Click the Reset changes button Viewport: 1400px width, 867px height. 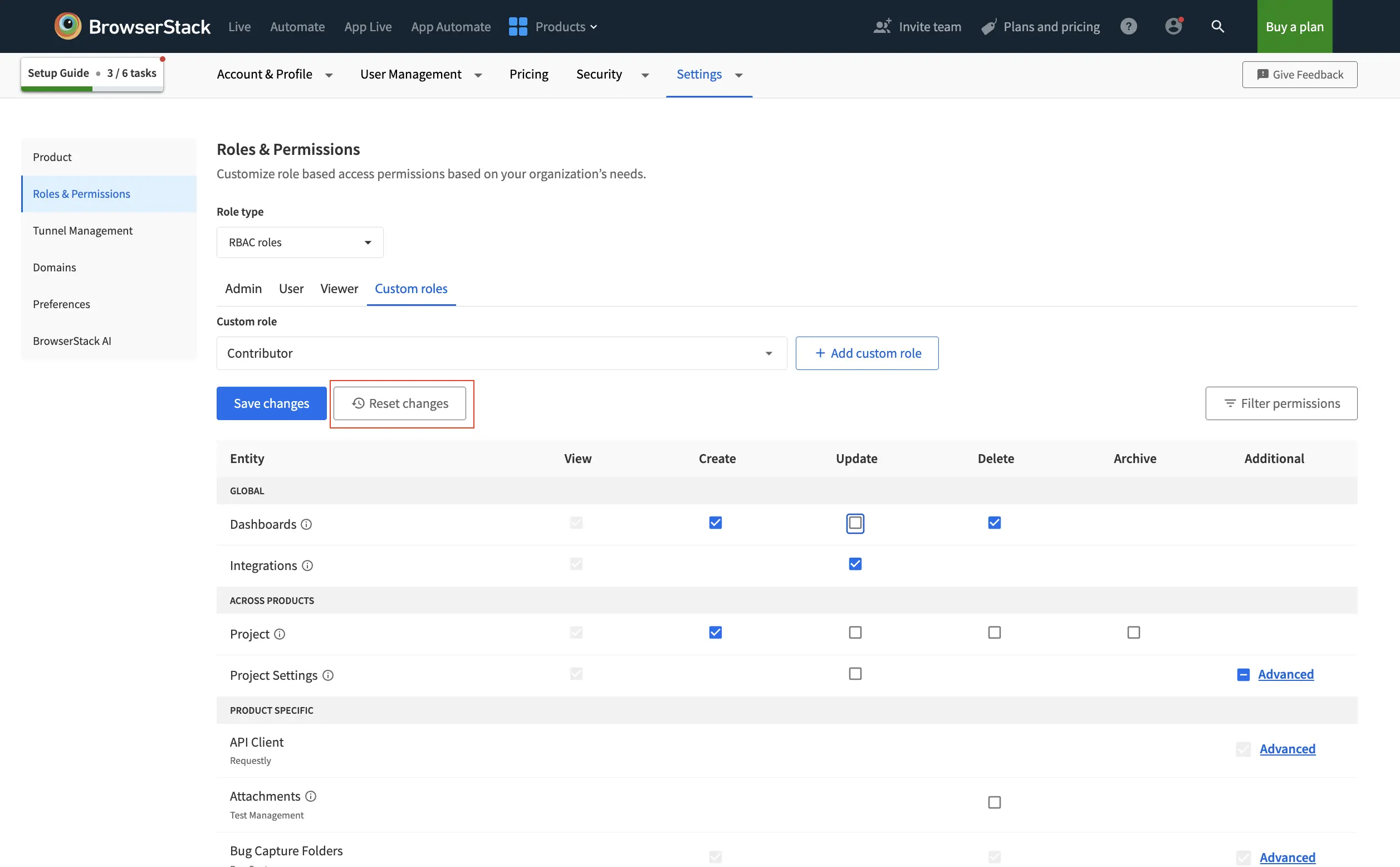[x=399, y=403]
